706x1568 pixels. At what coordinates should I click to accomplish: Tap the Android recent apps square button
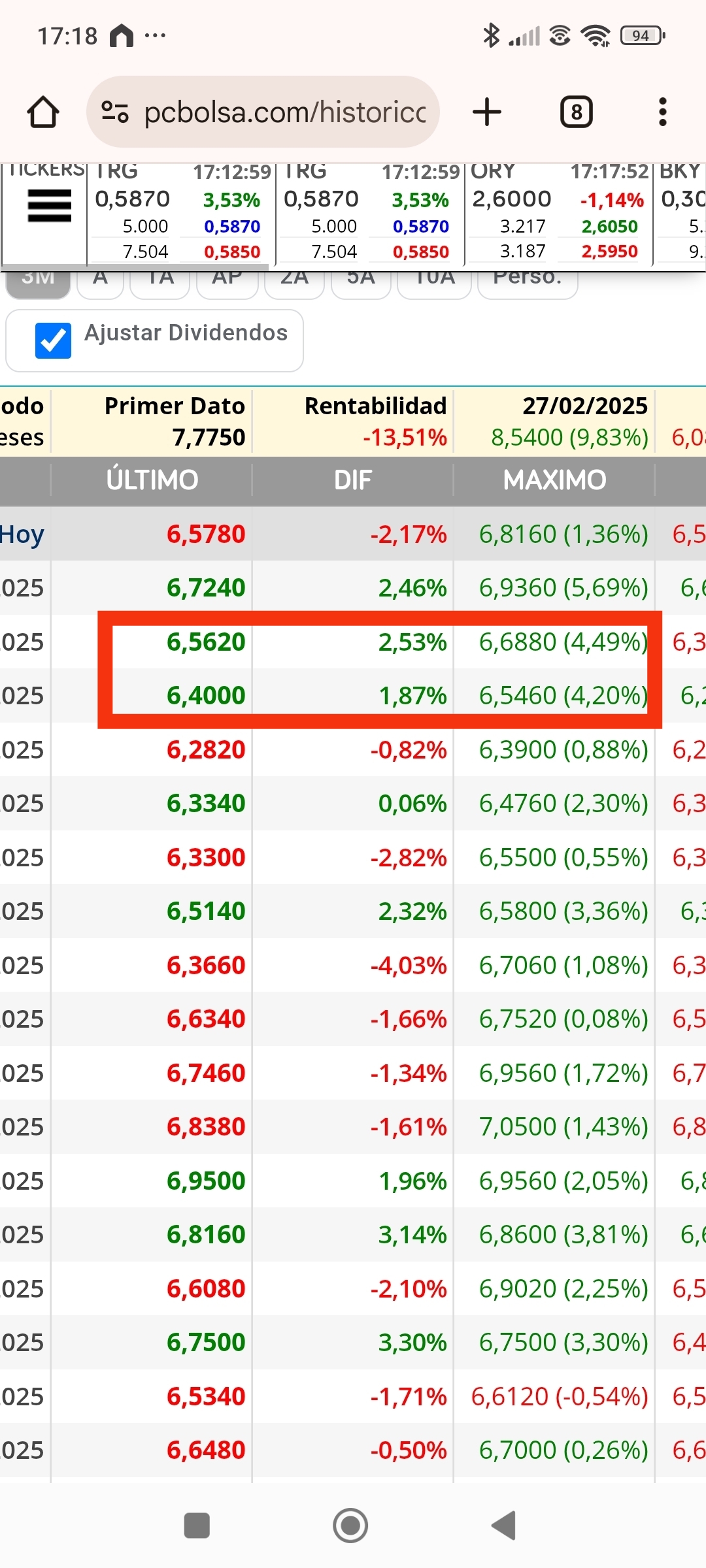coord(197,1526)
